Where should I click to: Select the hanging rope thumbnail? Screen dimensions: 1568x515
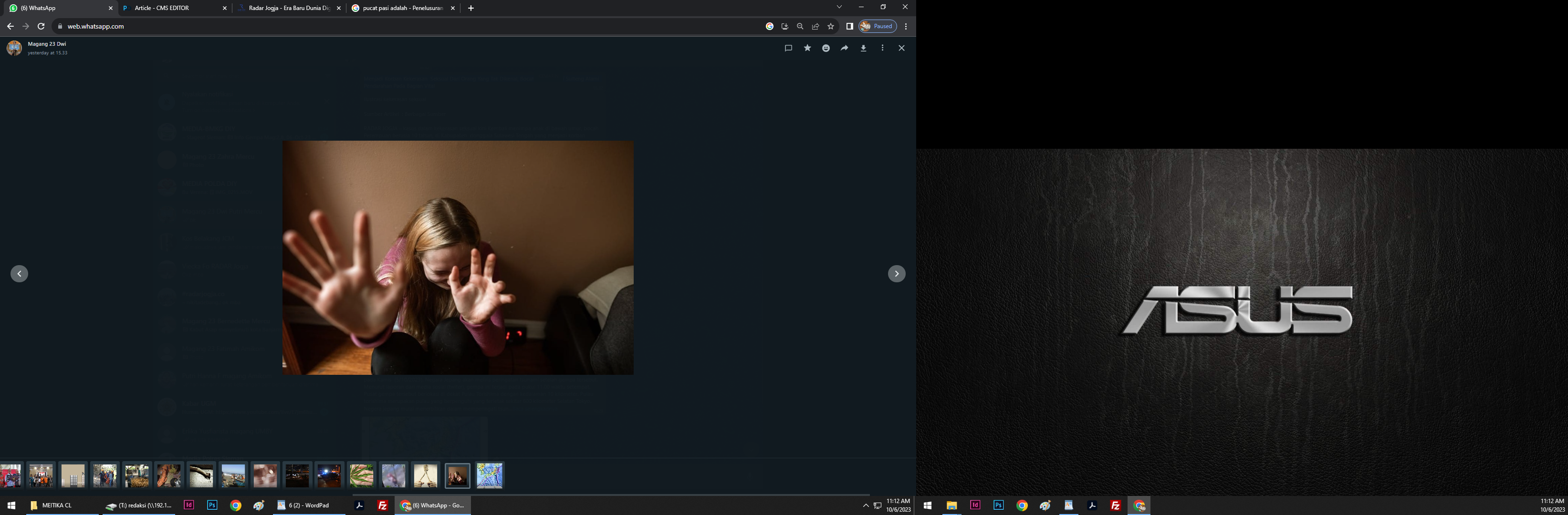pyautogui.click(x=426, y=475)
